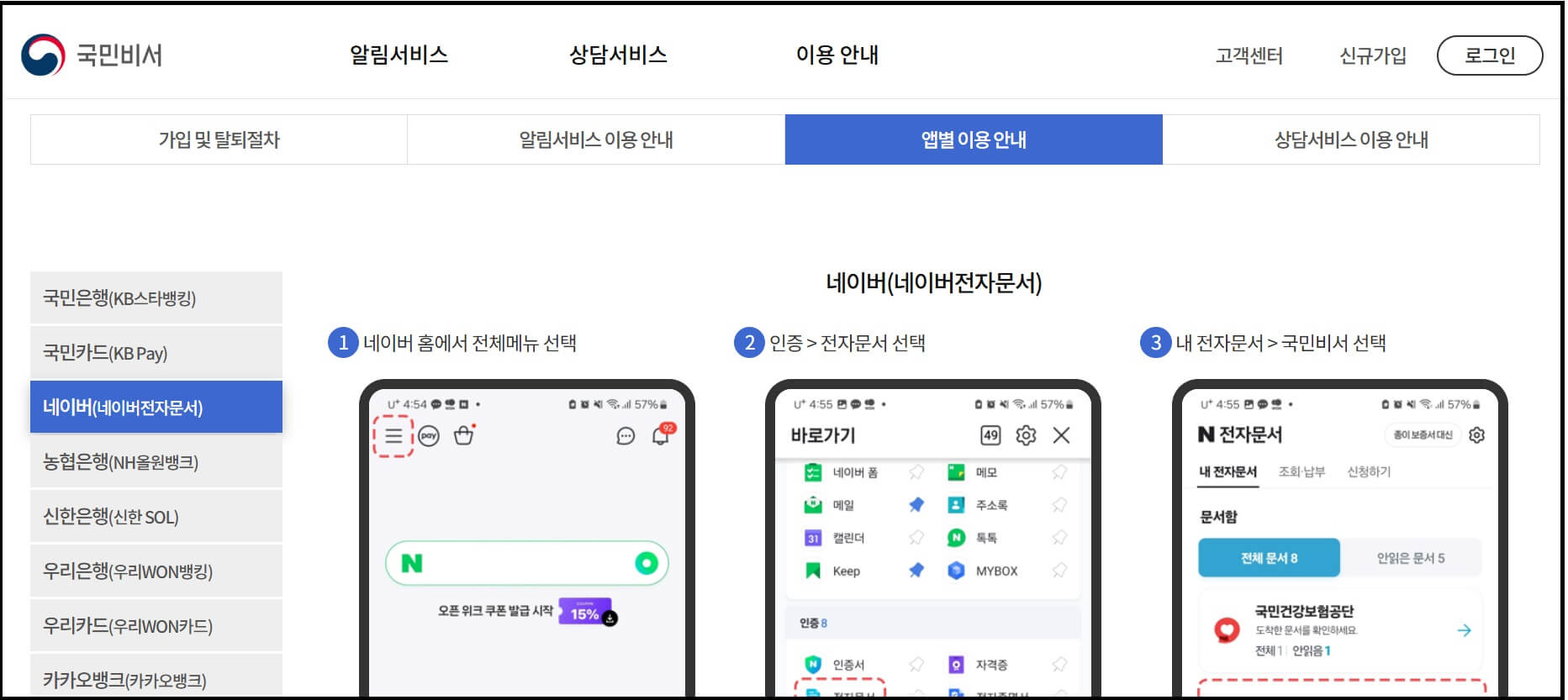Click the settings gear in 바로가기 header
This screenshot has height=700, width=1568.
pos(1026,435)
